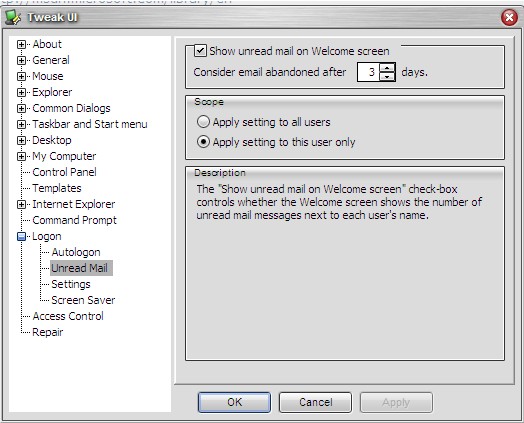
Task: Select the Control Panel item
Action: tap(64, 172)
